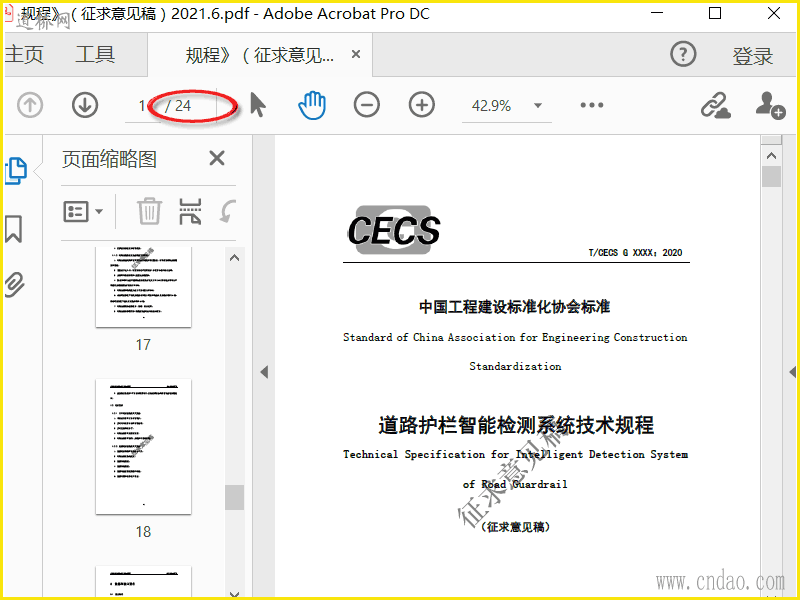Switch to the 主页 tab

pos(24,54)
